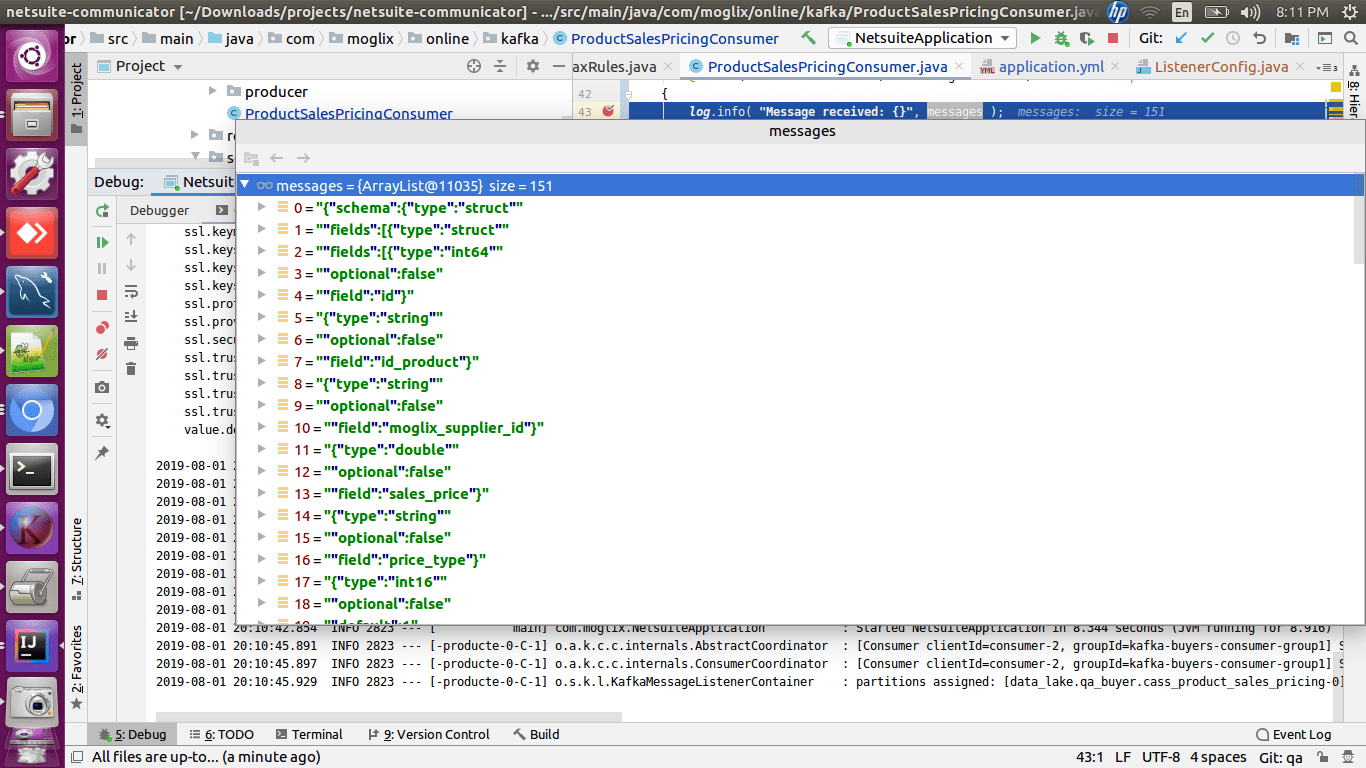Click the Git commit checkmark icon
Image resolution: width=1366 pixels, height=768 pixels.
(1207, 38)
